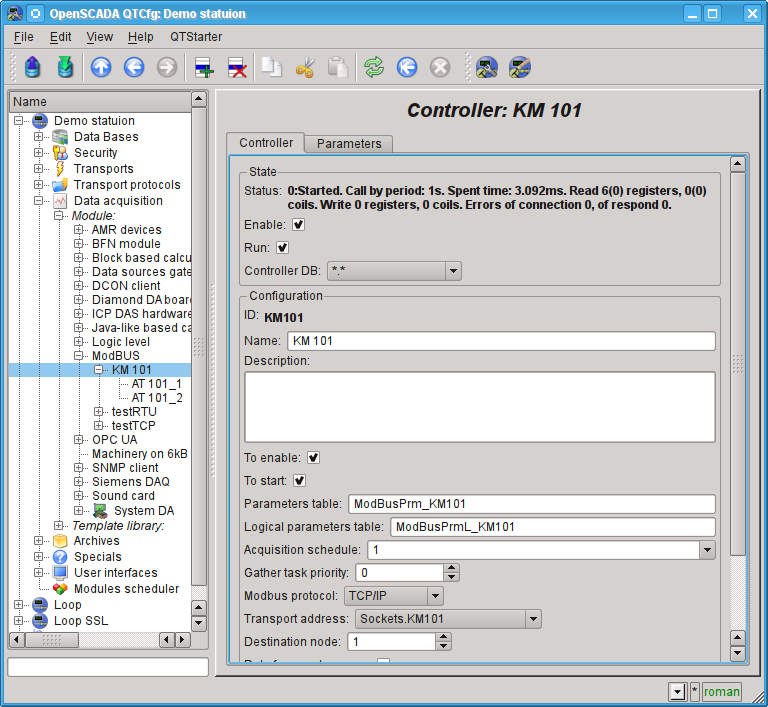Click the Add item toolbar icon
Viewport: 768px width, 707px height.
(x=204, y=67)
